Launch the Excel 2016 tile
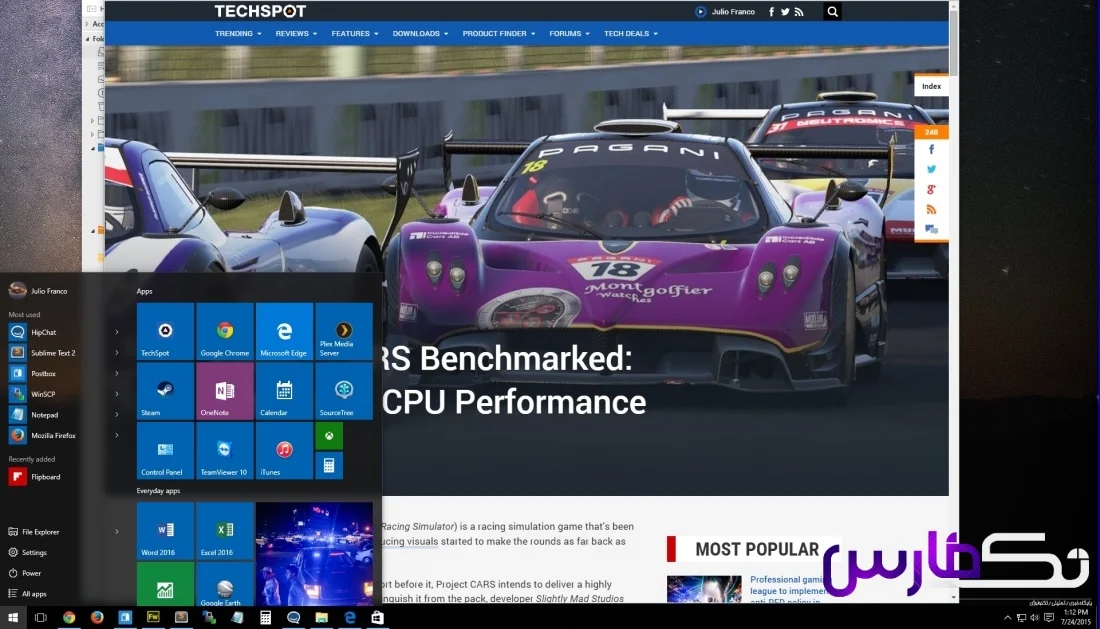1100x629 pixels. click(224, 531)
